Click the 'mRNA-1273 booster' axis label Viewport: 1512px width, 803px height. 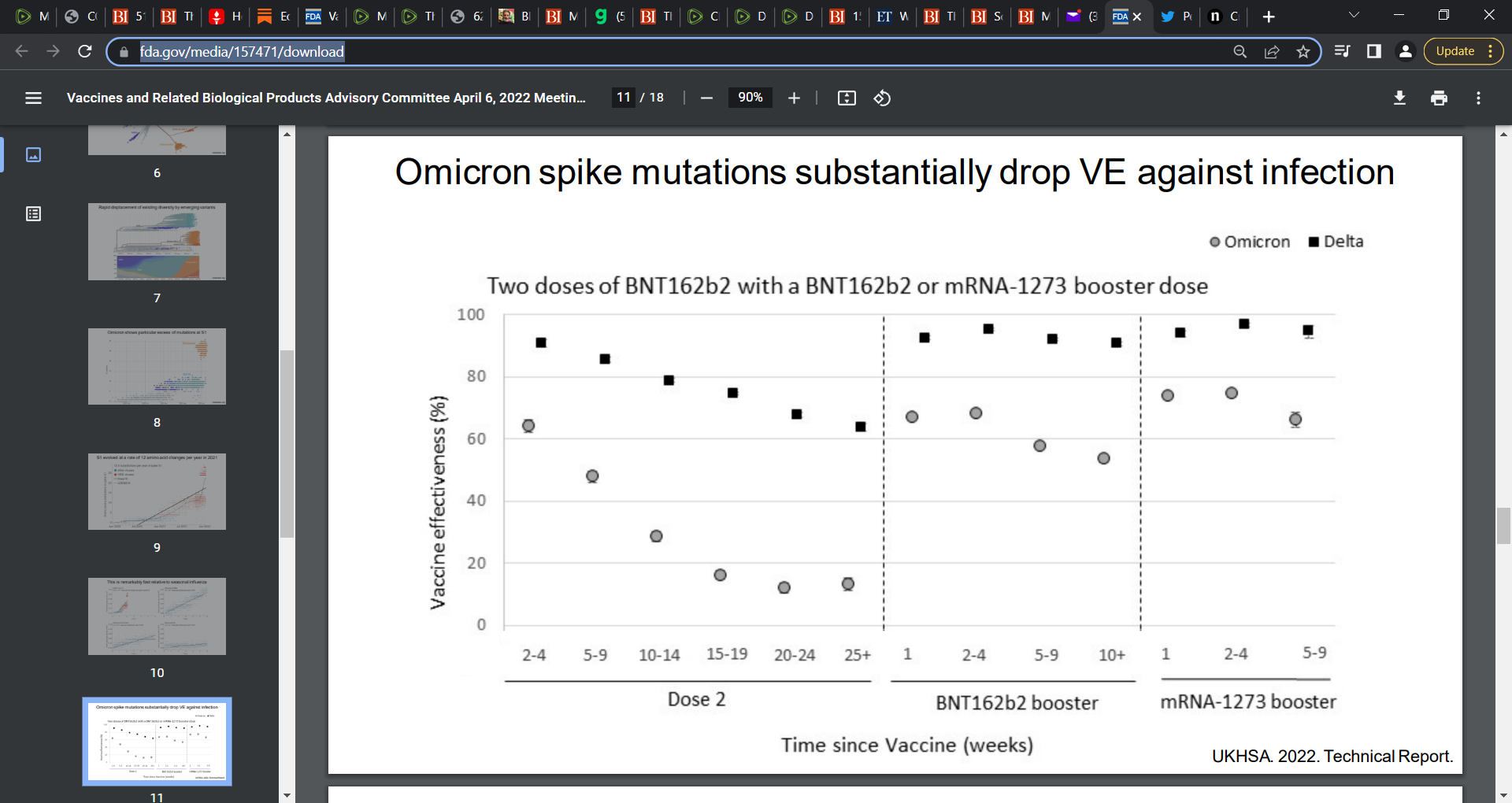coord(1248,701)
